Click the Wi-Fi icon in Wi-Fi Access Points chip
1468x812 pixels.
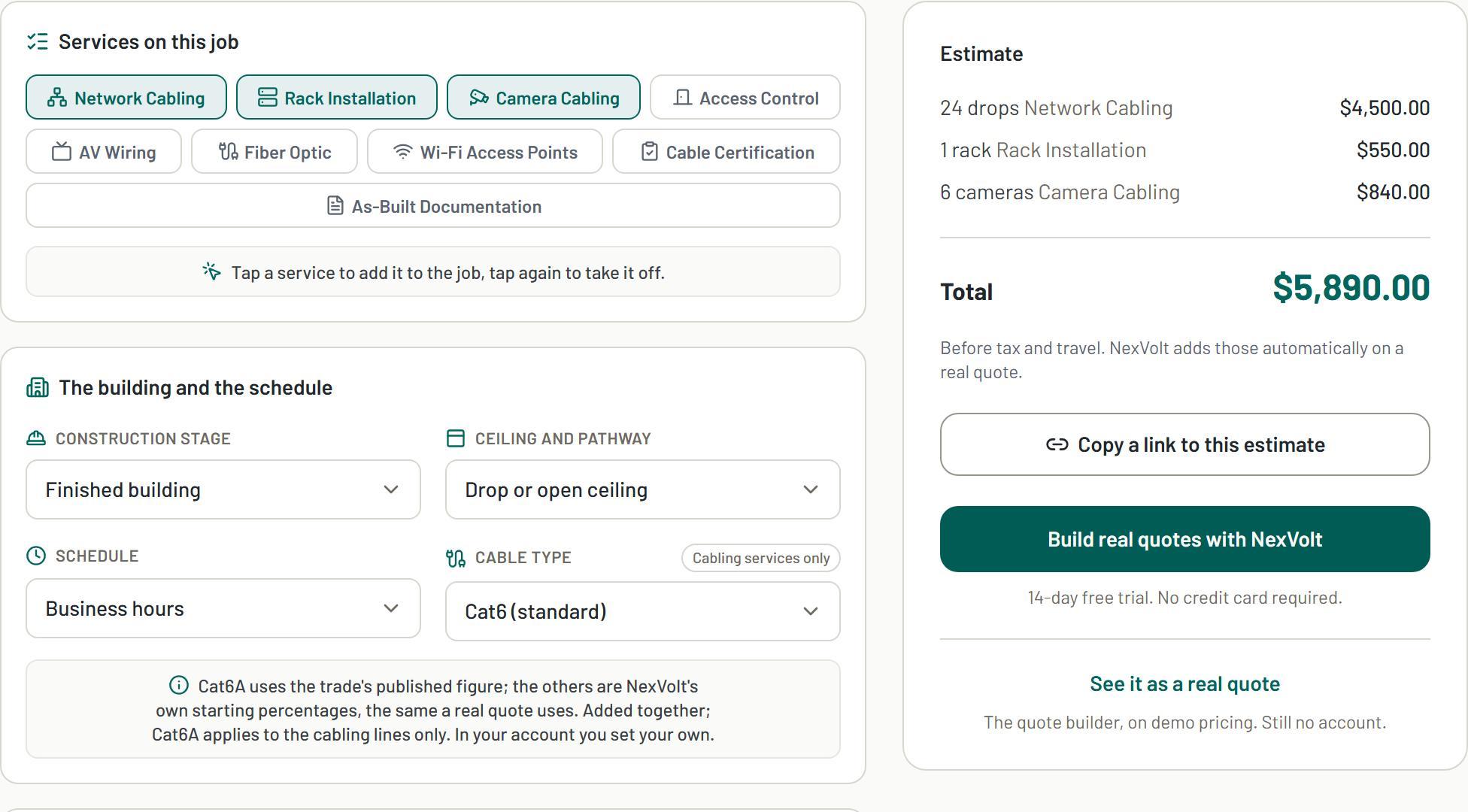click(403, 152)
